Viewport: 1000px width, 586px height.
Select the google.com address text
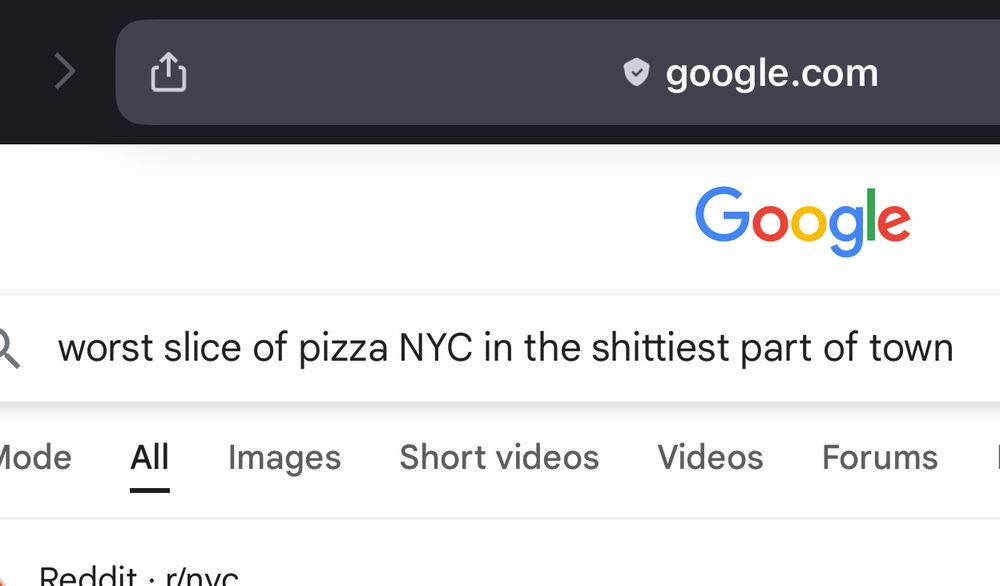772,74
